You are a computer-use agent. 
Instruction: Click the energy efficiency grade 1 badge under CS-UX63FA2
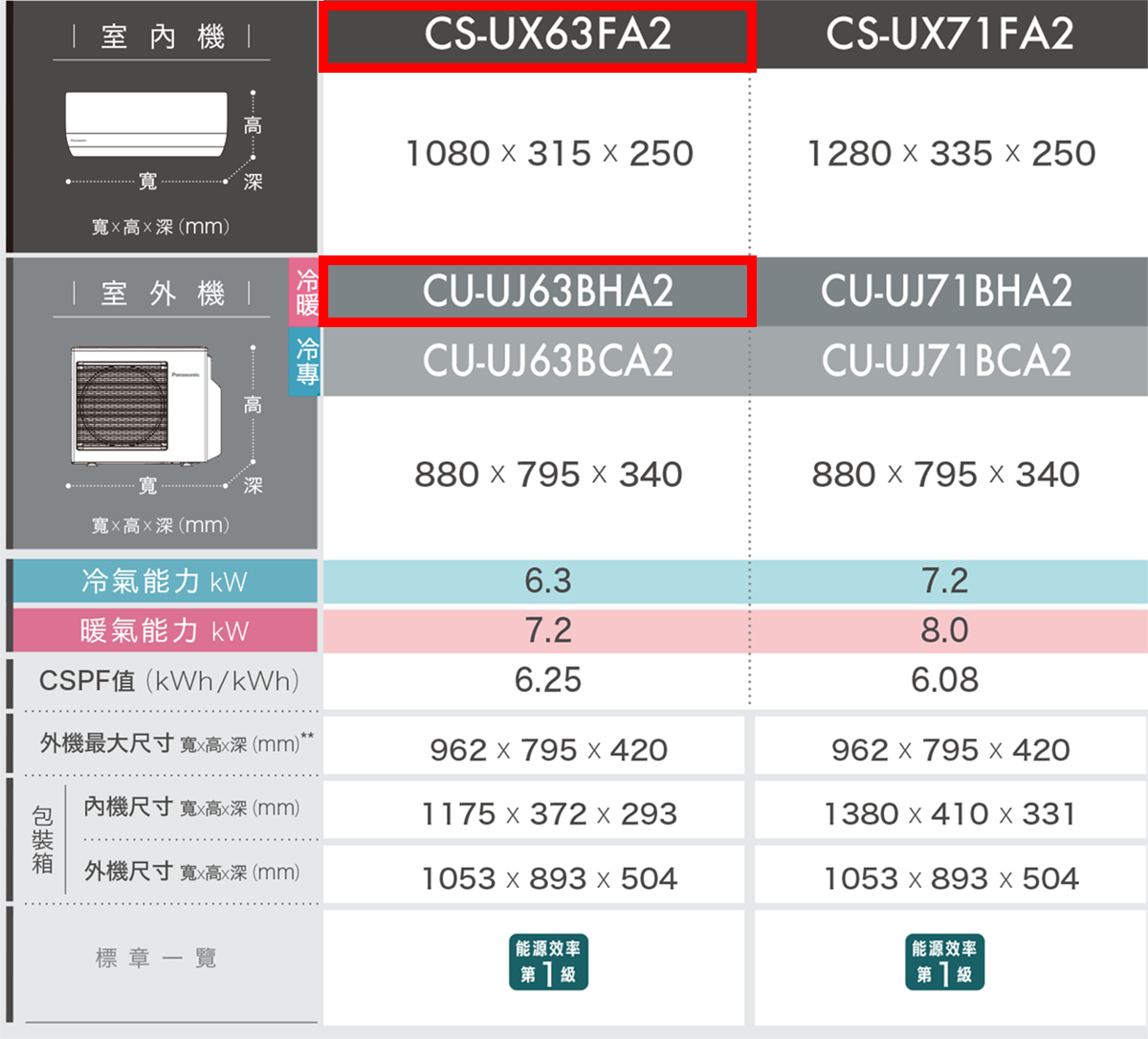coord(548,962)
